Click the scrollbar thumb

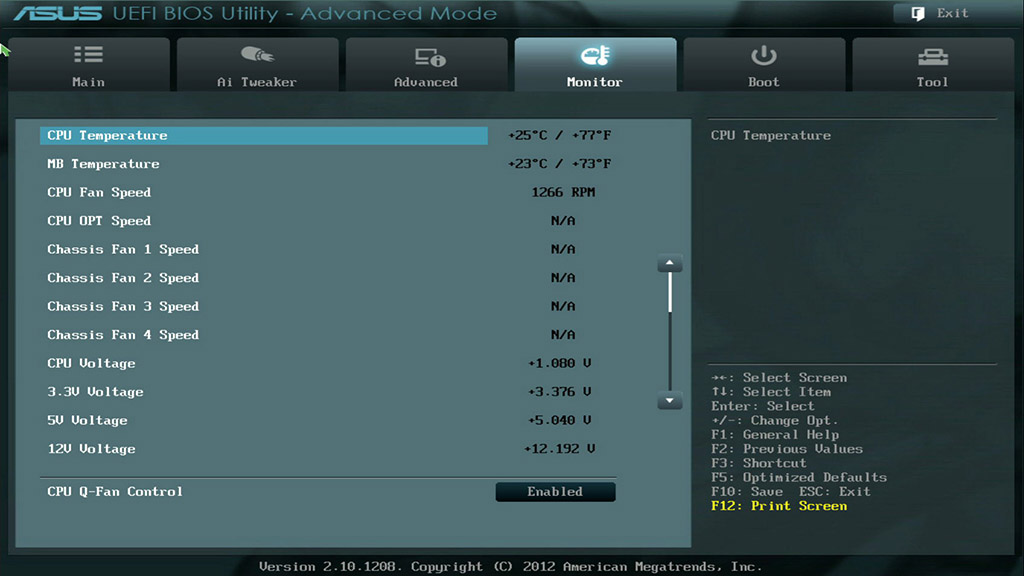(x=669, y=292)
